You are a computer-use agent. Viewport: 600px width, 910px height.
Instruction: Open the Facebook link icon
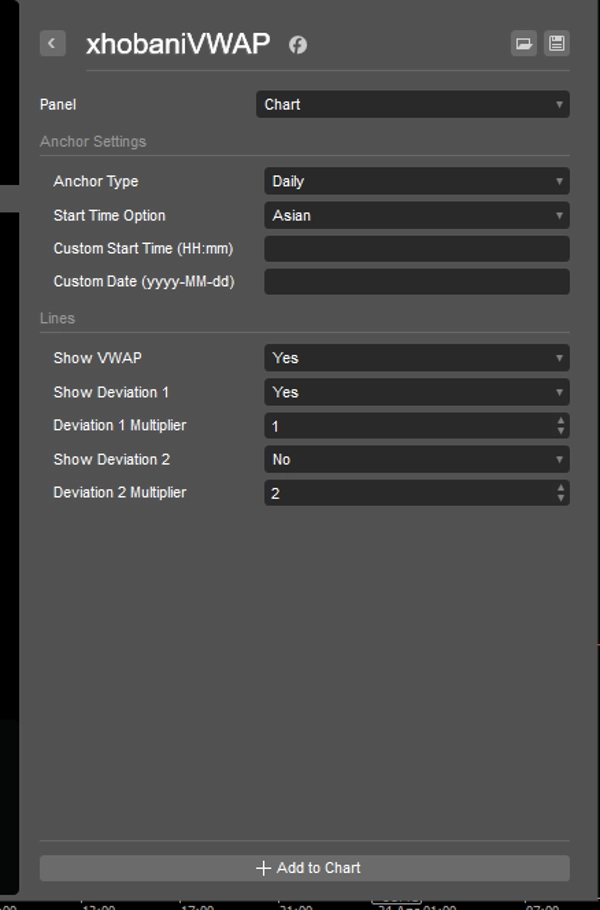[x=298, y=44]
